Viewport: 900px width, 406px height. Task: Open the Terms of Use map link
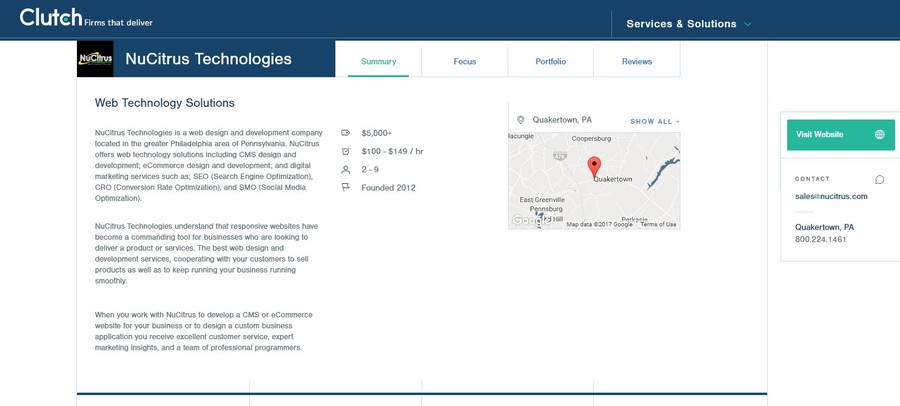[x=658, y=225]
